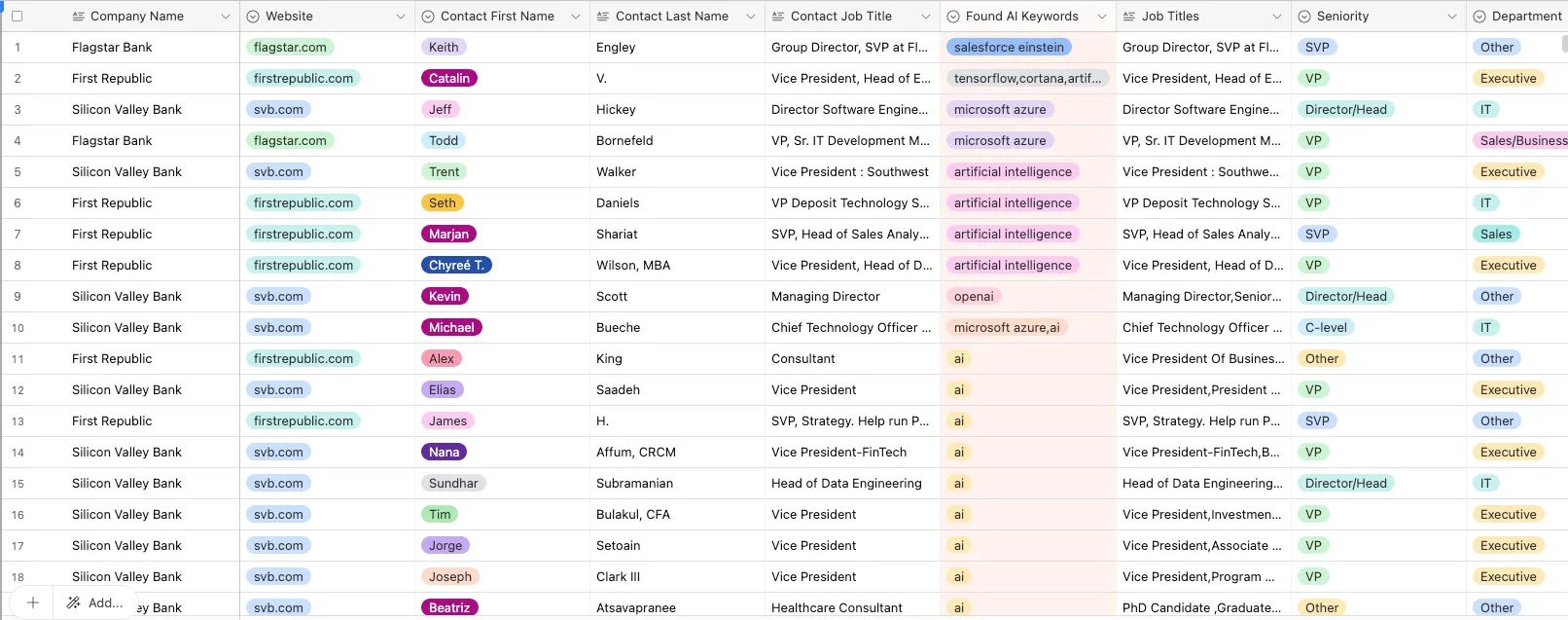This screenshot has width=1568, height=620.
Task: Click 'PhD Candidate ,Graduate...' Job Titles cell
Action: pyautogui.click(x=1201, y=607)
